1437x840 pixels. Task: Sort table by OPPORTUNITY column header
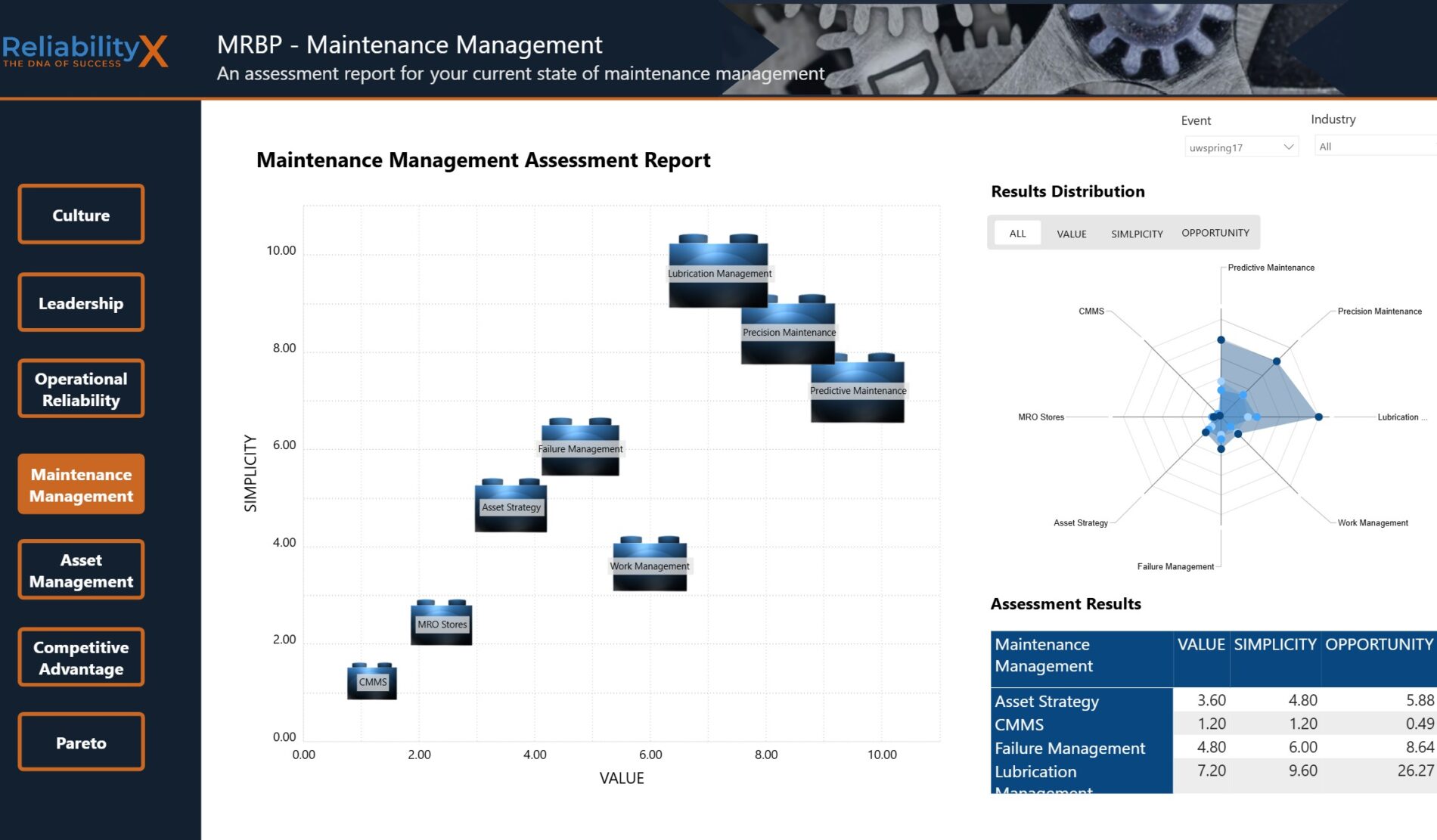[1378, 644]
